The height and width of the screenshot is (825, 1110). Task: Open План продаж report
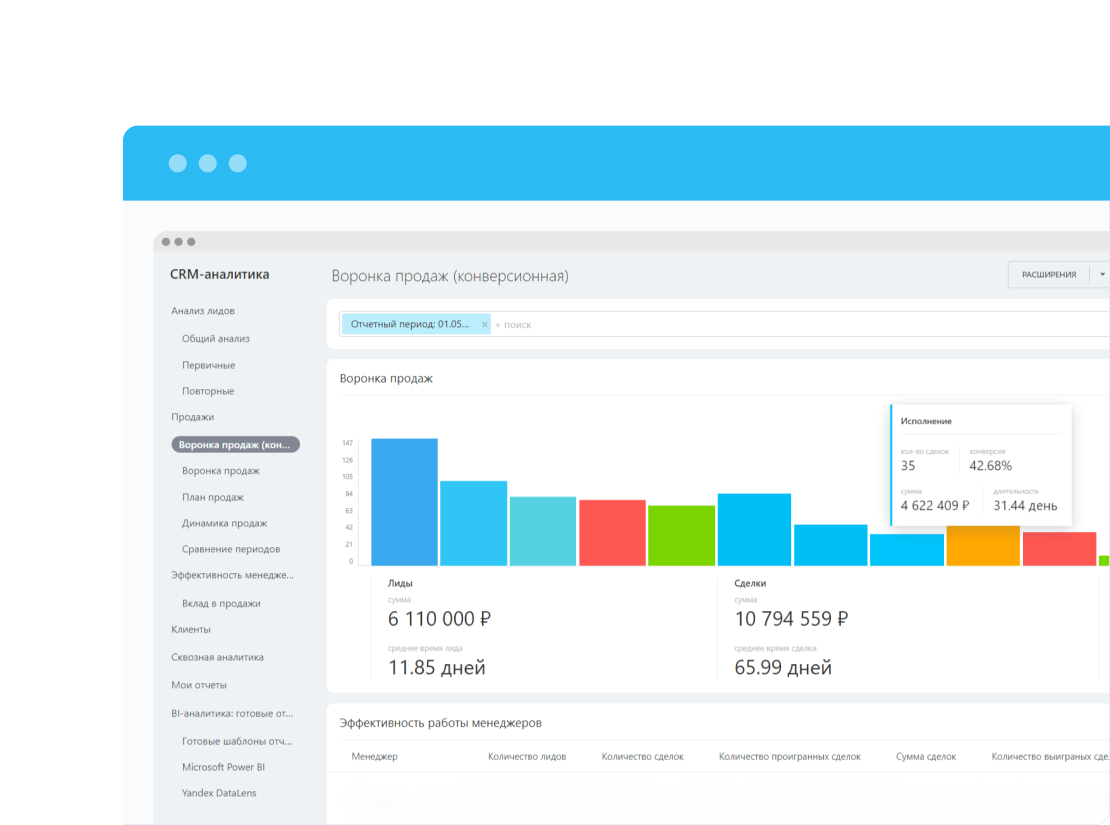212,497
